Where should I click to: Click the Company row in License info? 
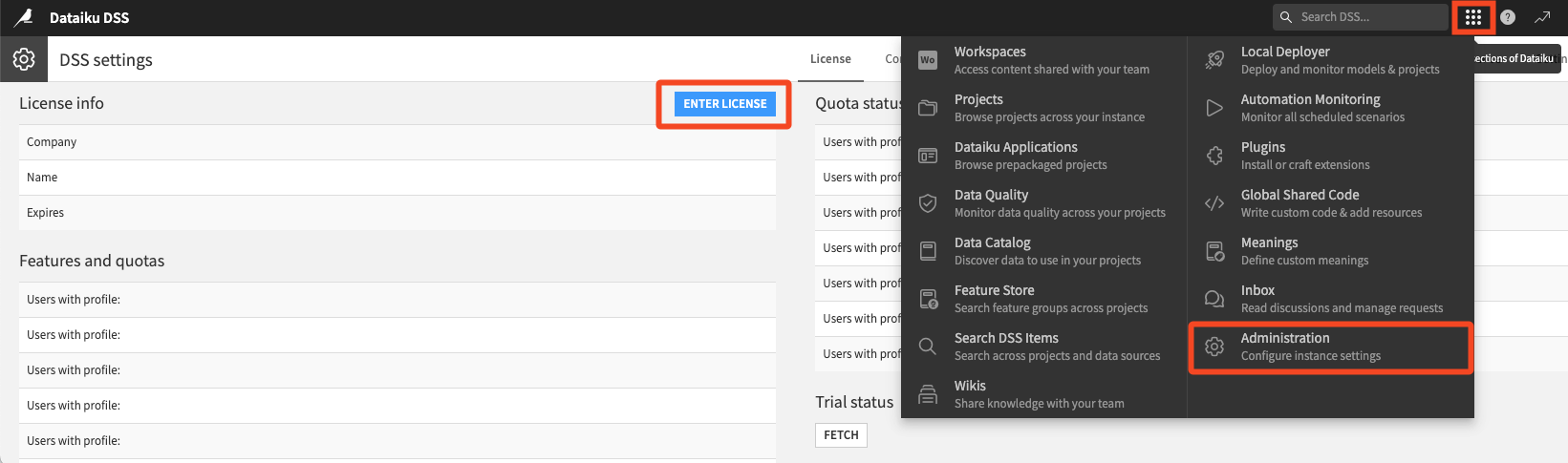click(x=397, y=142)
